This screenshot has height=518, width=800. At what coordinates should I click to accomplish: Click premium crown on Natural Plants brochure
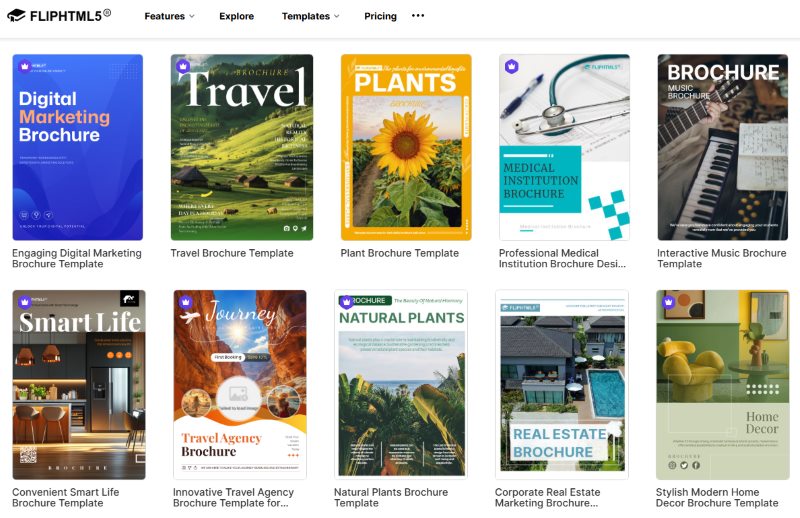(347, 302)
